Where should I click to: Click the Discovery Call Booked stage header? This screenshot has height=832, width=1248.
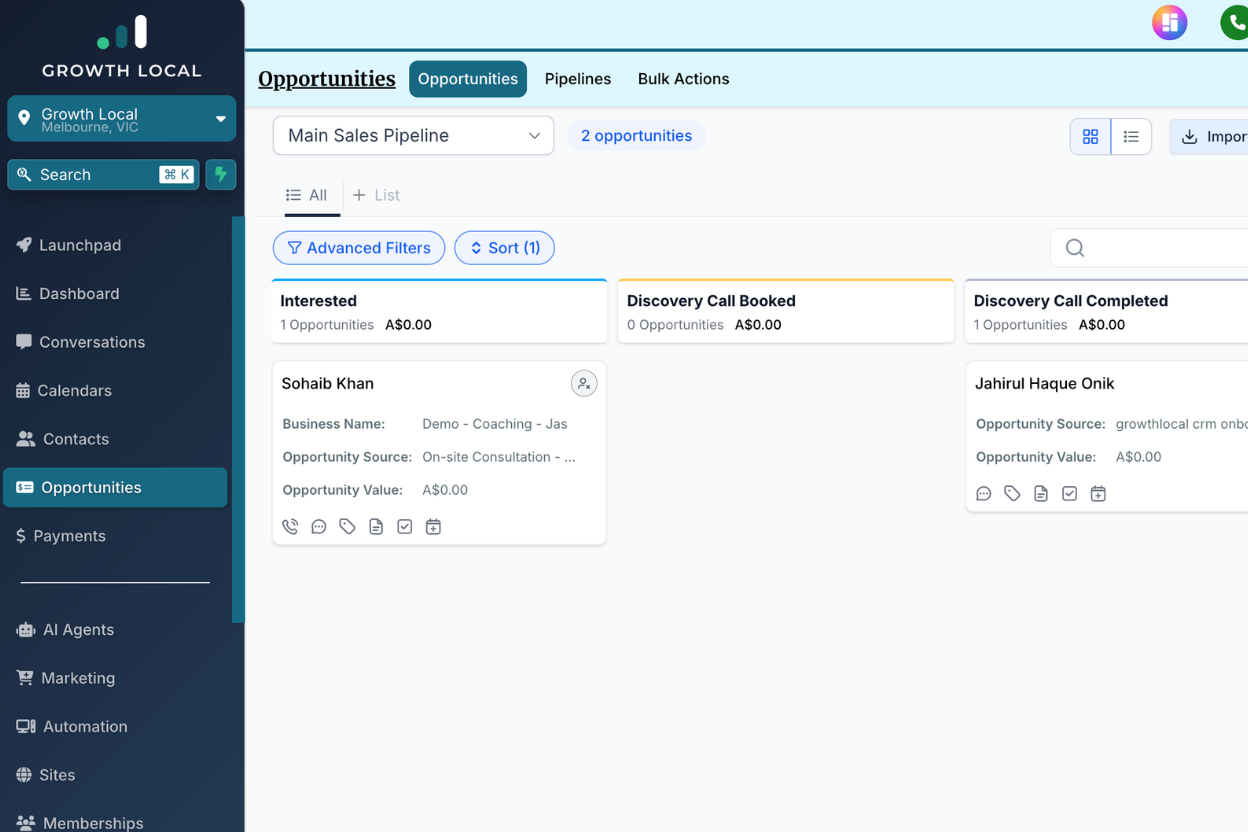click(x=786, y=311)
